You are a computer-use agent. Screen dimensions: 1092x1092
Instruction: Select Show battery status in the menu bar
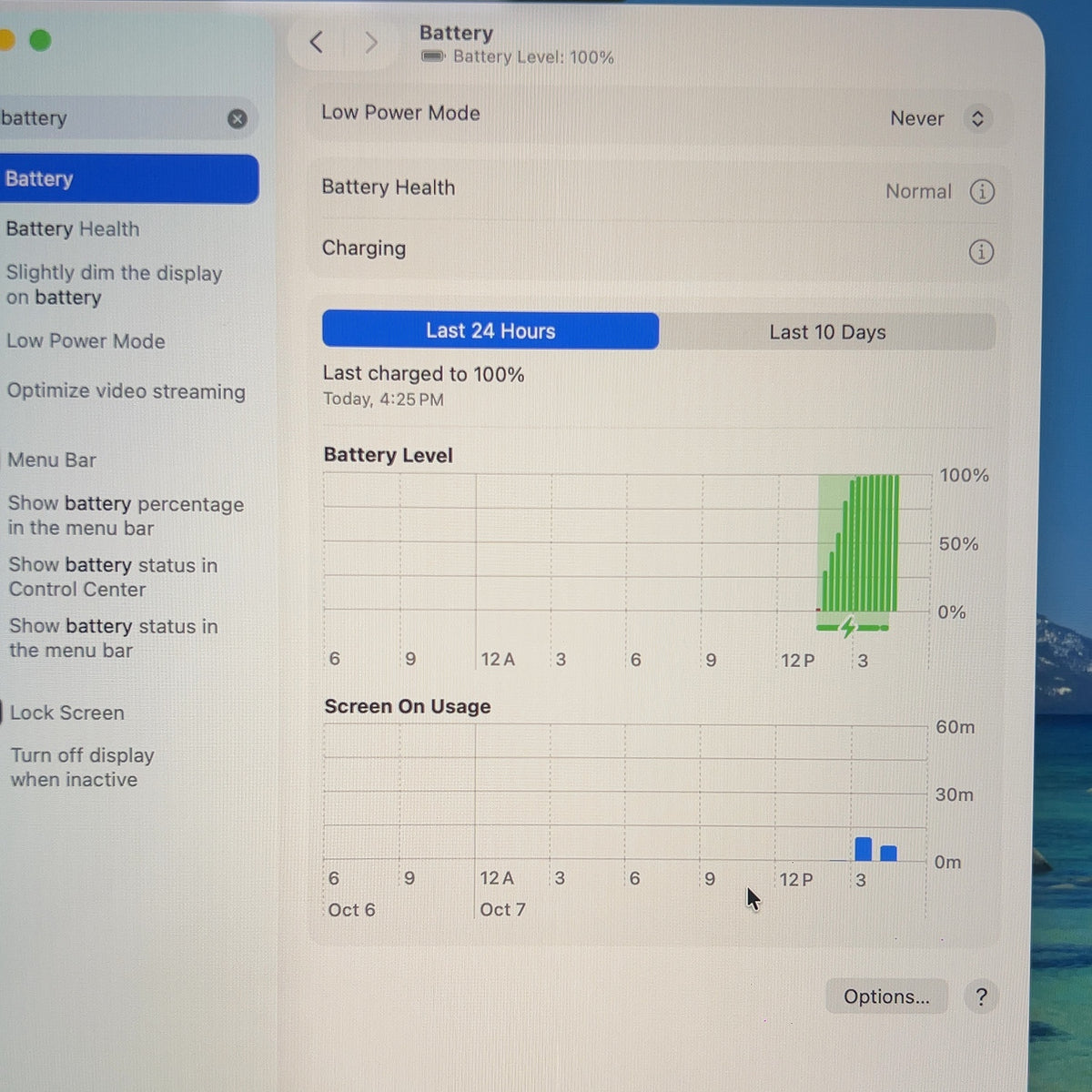[114, 638]
